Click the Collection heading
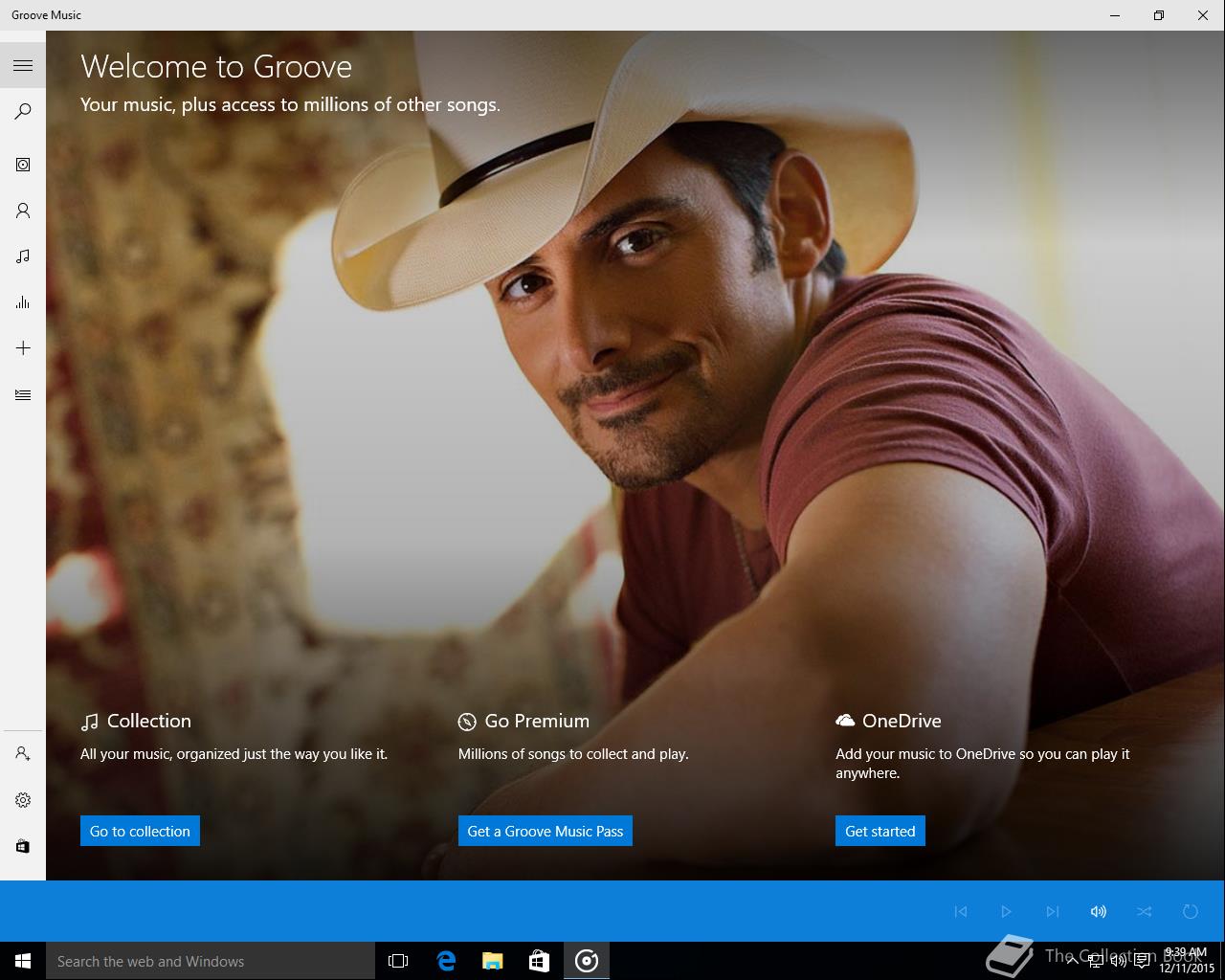1225x980 pixels. point(136,721)
